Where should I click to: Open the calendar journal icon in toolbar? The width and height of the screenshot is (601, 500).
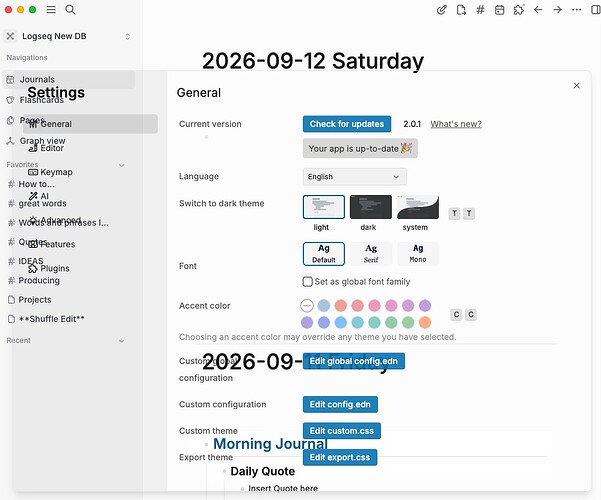(499, 10)
